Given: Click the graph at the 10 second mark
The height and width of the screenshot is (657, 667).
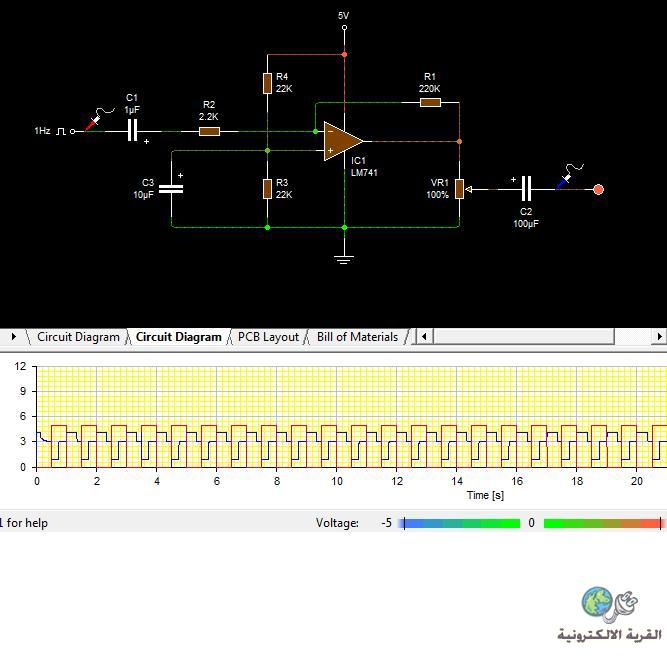Looking at the screenshot, I should point(336,417).
